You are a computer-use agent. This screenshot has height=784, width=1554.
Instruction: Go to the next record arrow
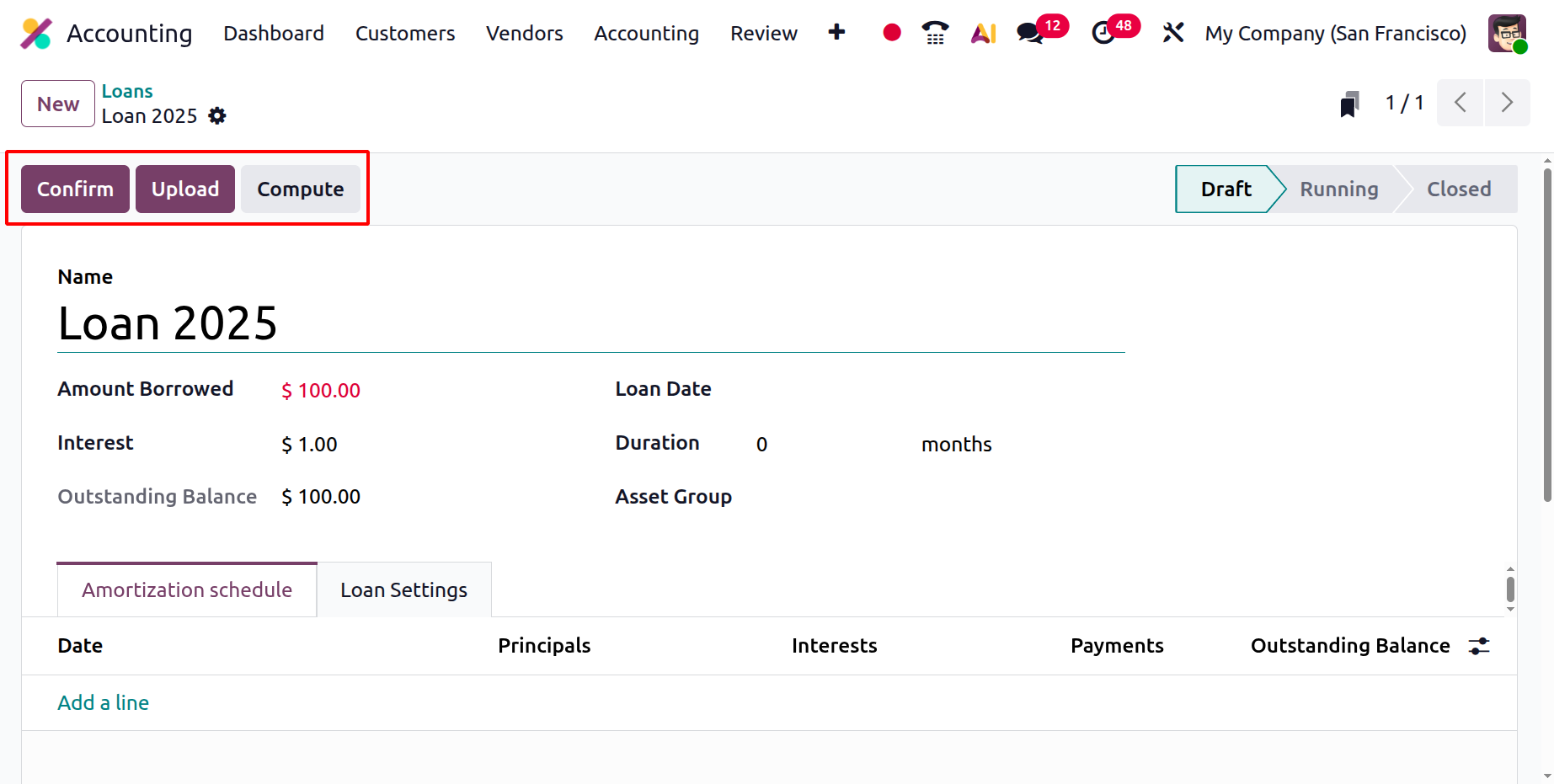point(1507,103)
